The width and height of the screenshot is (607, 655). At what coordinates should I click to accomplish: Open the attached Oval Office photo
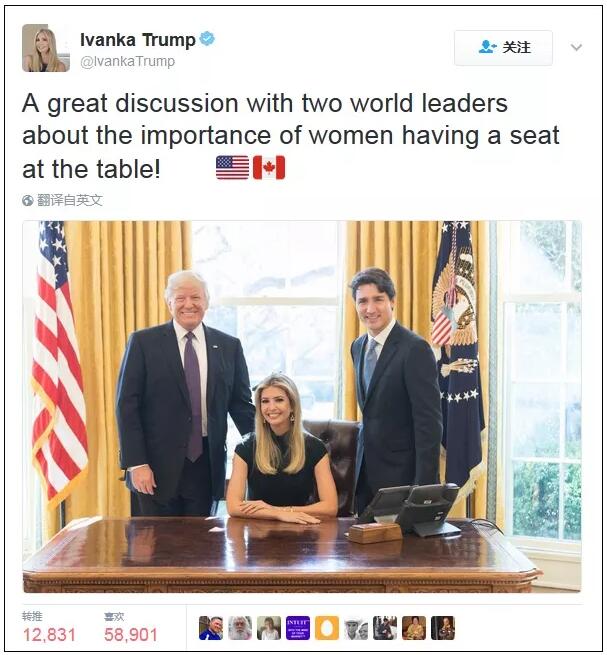point(302,406)
